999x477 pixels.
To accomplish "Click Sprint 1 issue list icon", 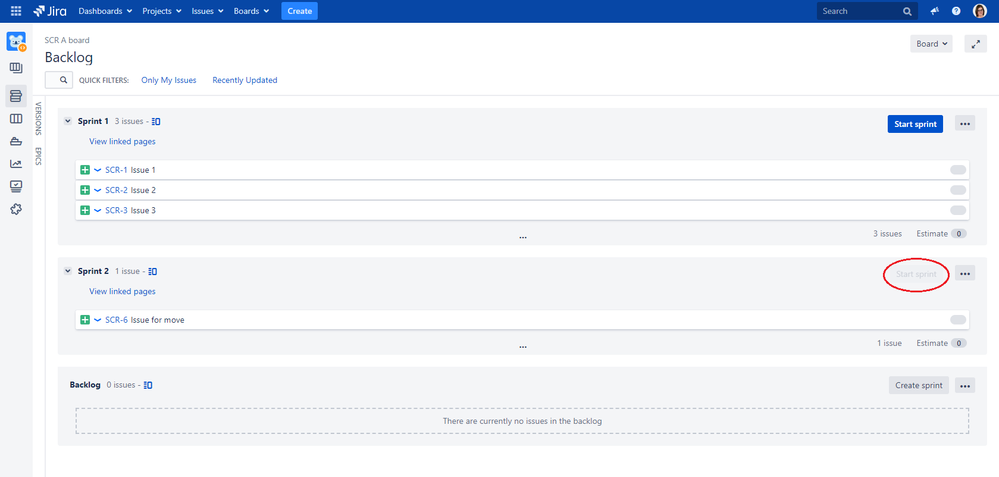I will pos(156,122).
